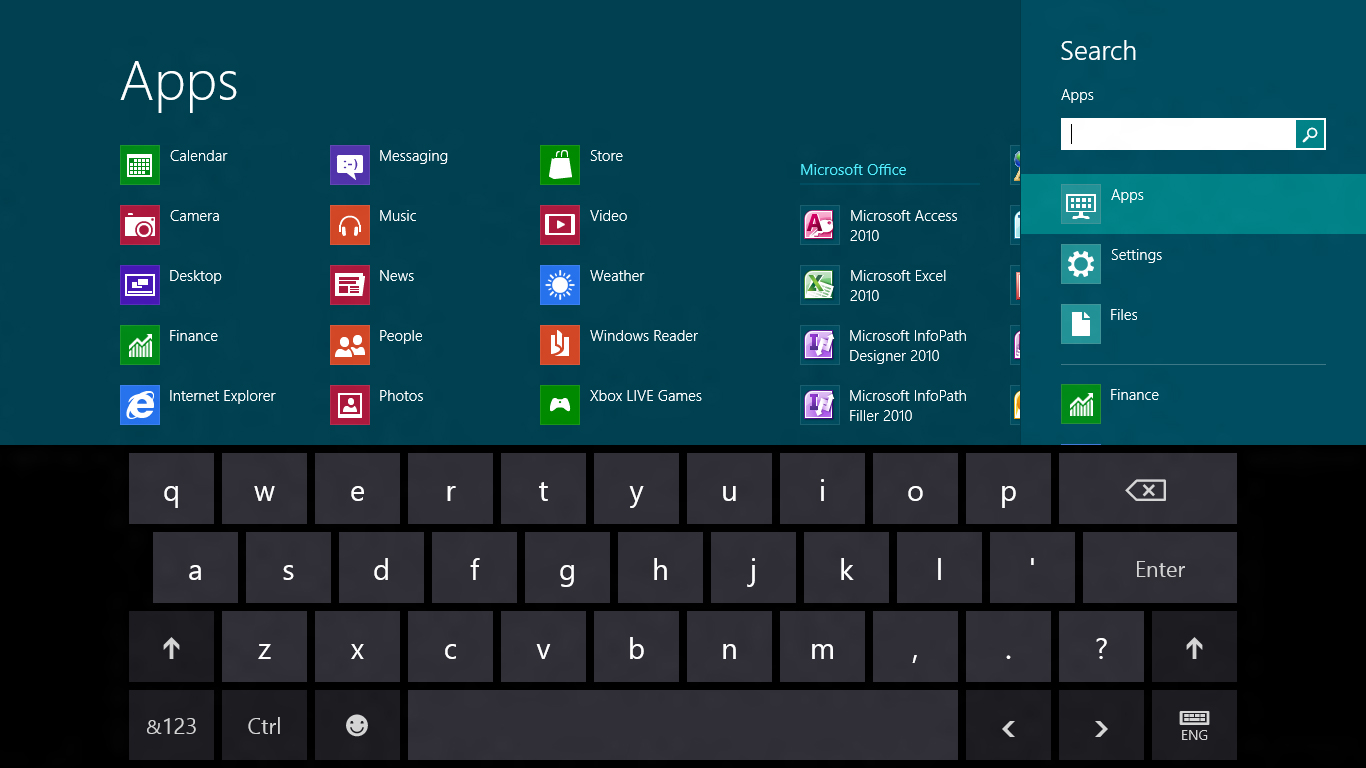Select Apps search scope
Screen dimensions: 1366x768
[x=1127, y=204]
